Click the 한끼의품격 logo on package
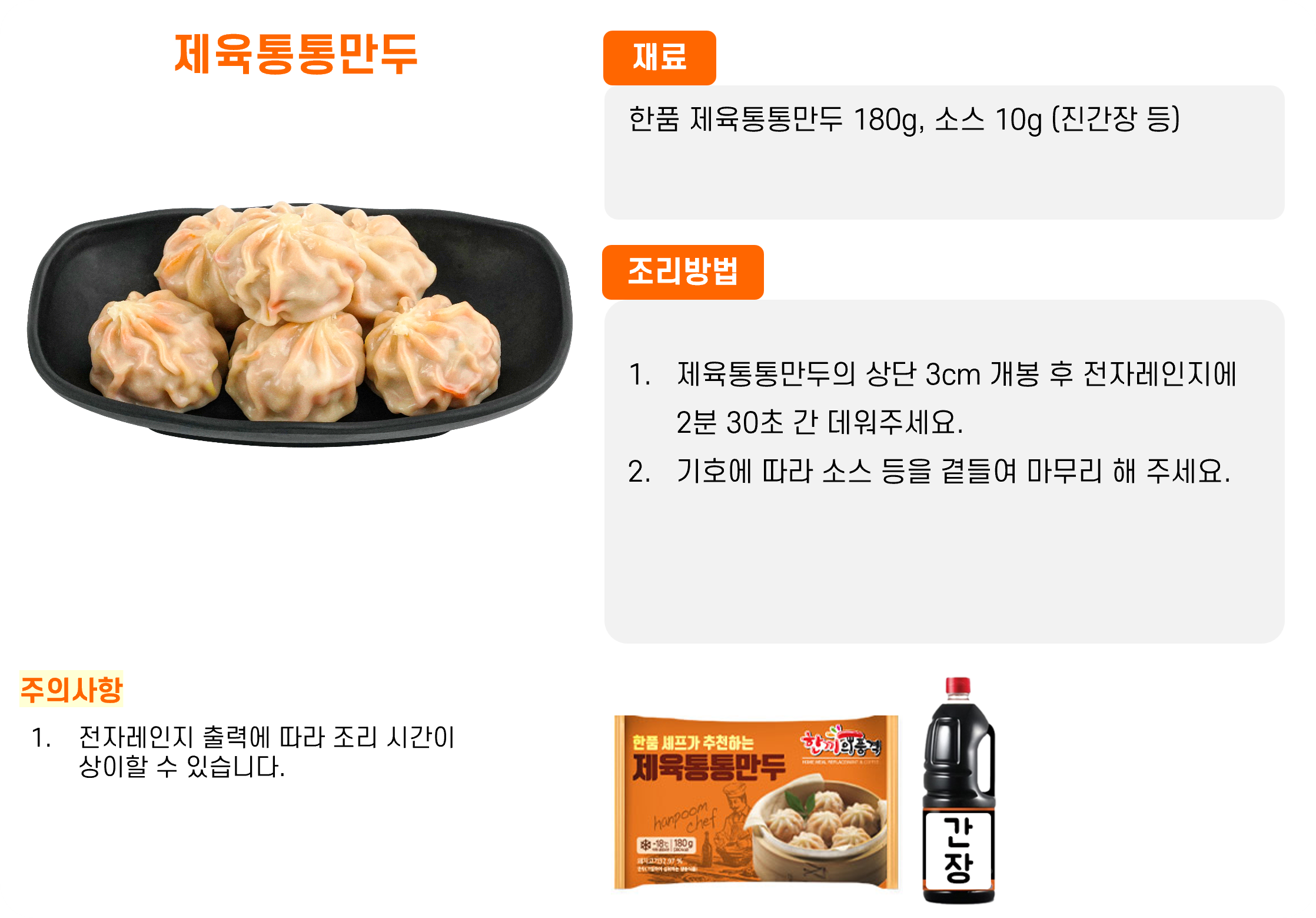 840,742
